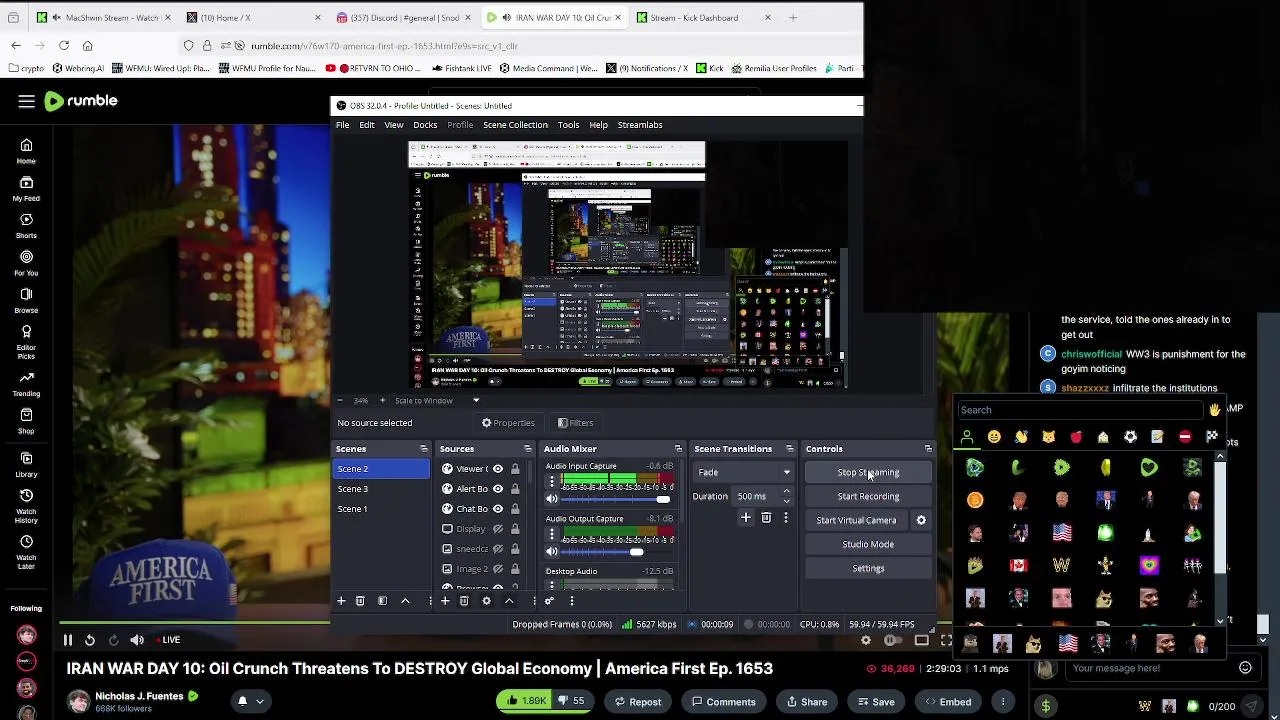The width and height of the screenshot is (1280, 720).
Task: Undock the Audio Mixer panel
Action: pos(678,449)
